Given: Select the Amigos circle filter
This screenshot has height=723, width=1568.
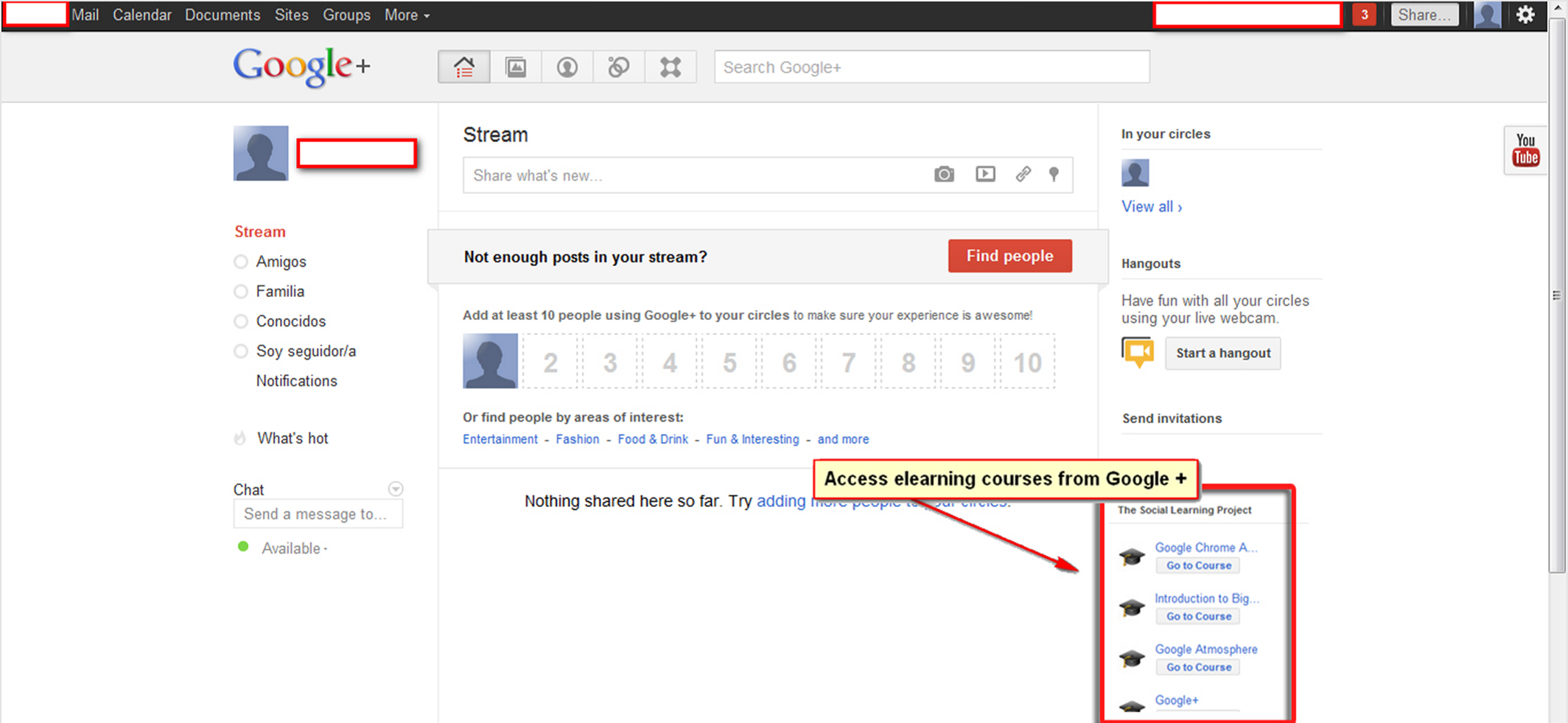Looking at the screenshot, I should (281, 262).
